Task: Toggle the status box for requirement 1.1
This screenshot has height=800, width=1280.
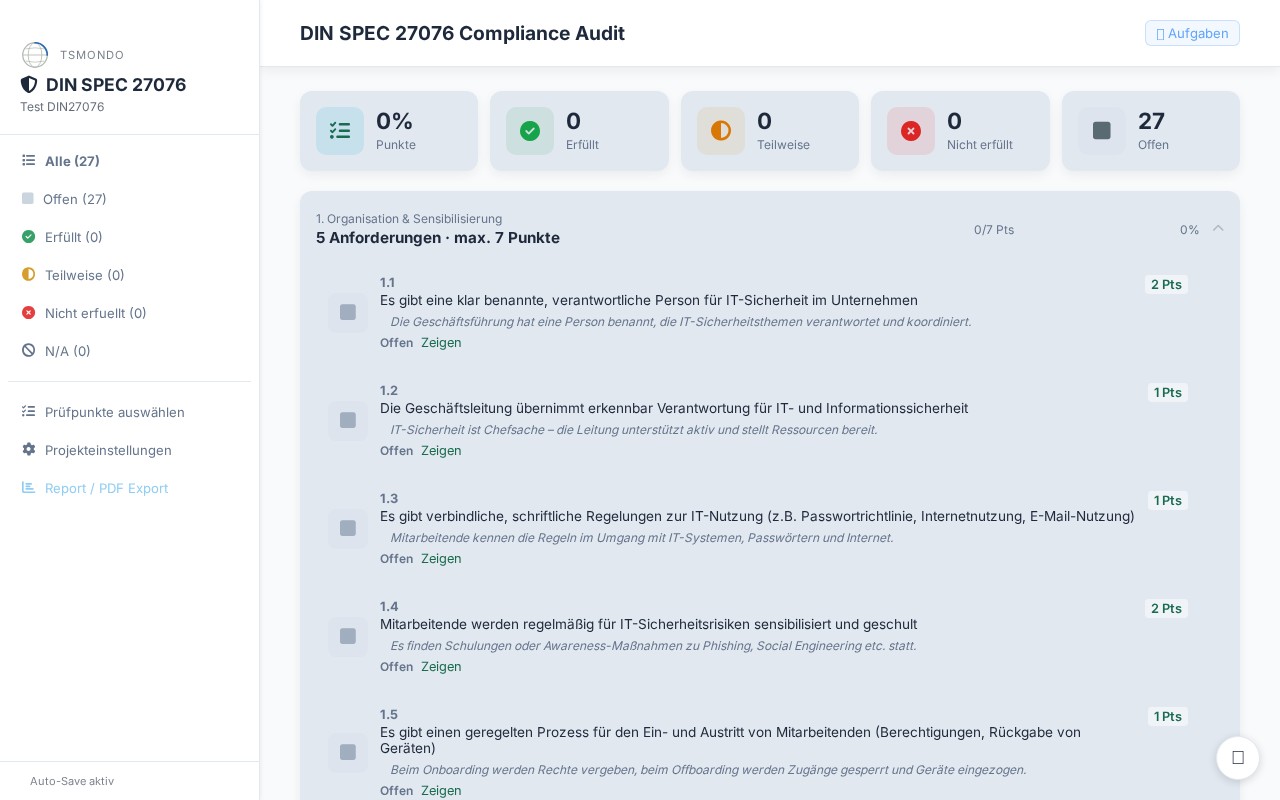Action: coord(348,313)
